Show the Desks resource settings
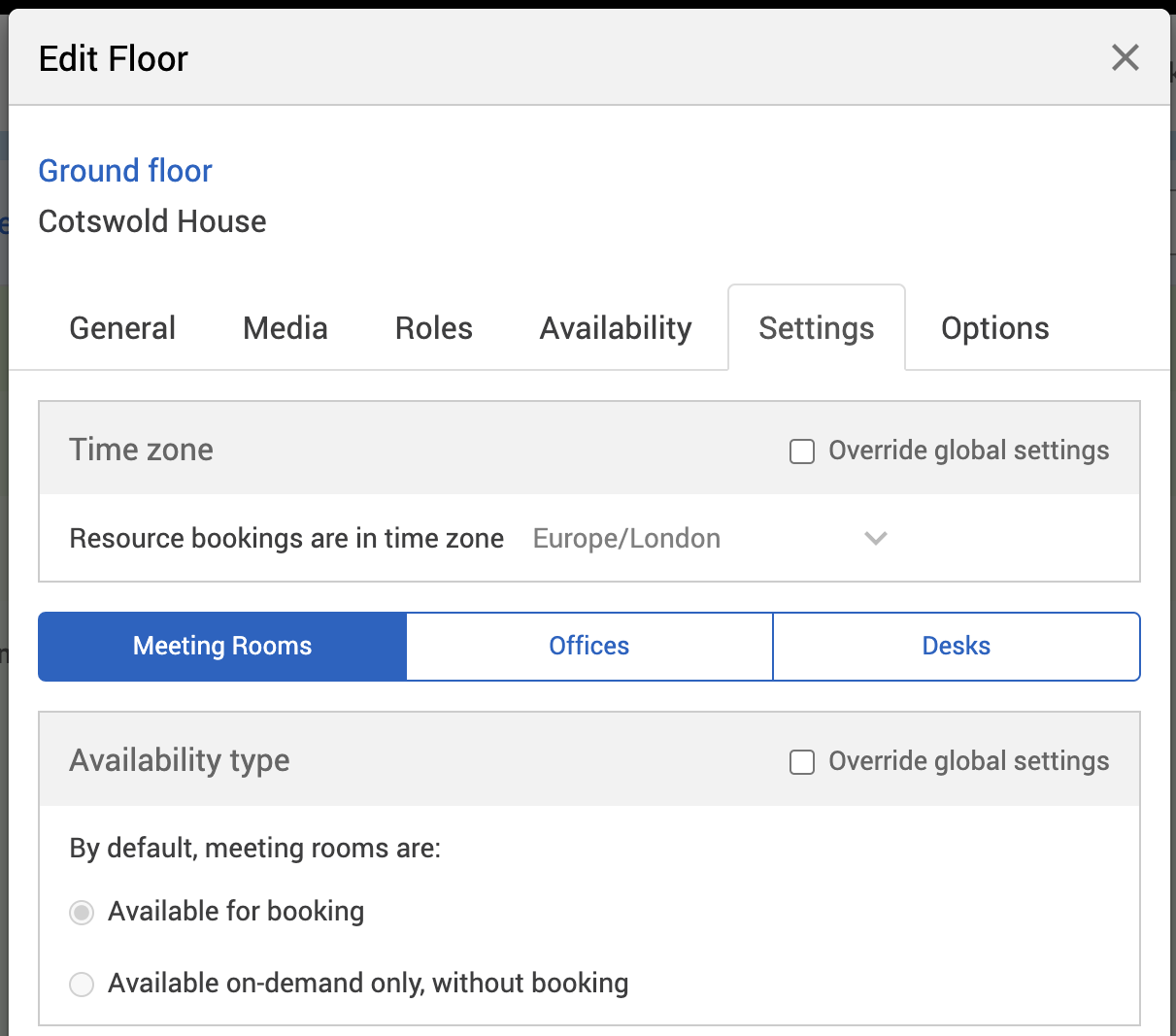 [x=956, y=647]
